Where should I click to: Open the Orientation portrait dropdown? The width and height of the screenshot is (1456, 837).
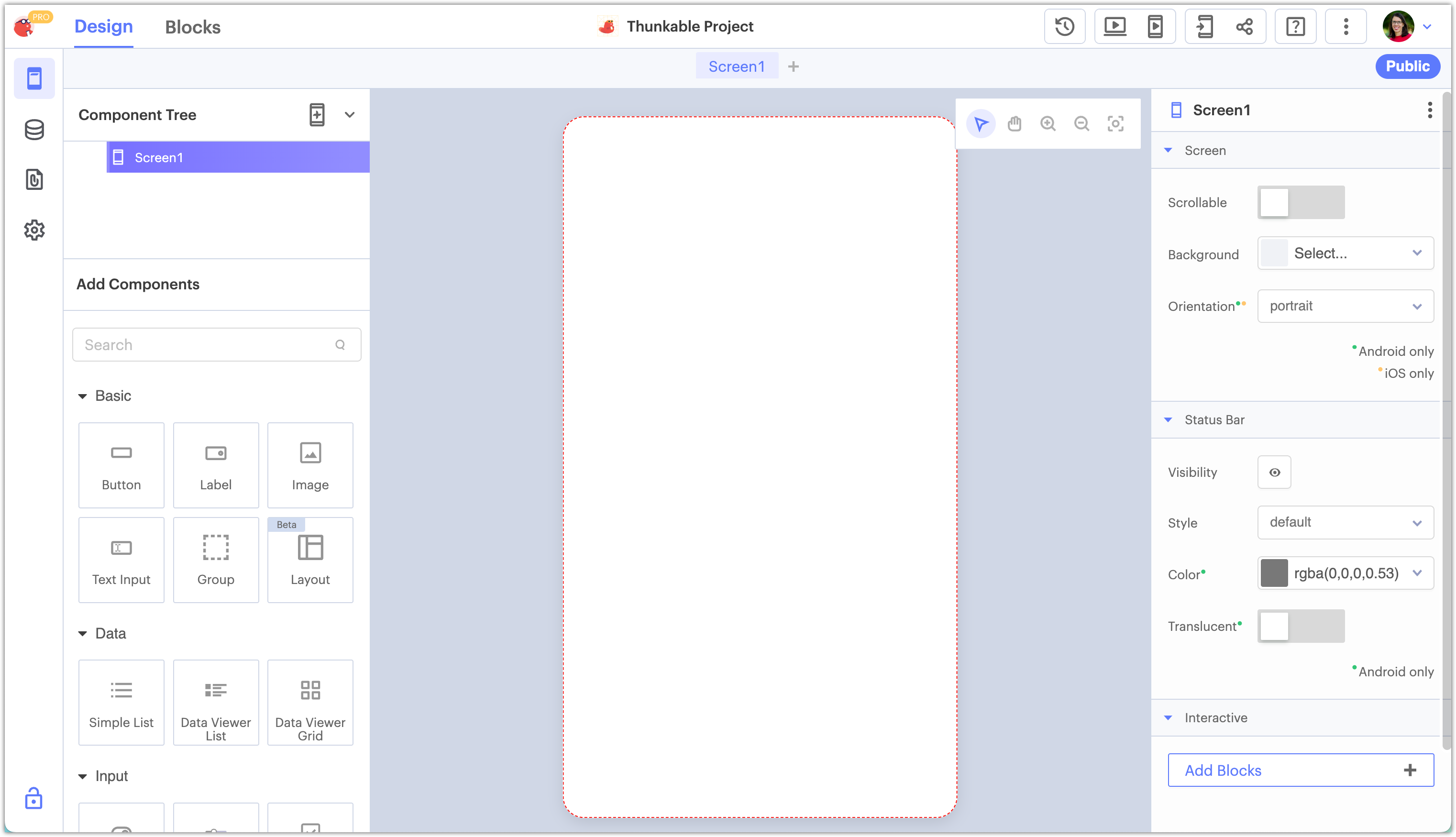click(x=1345, y=306)
